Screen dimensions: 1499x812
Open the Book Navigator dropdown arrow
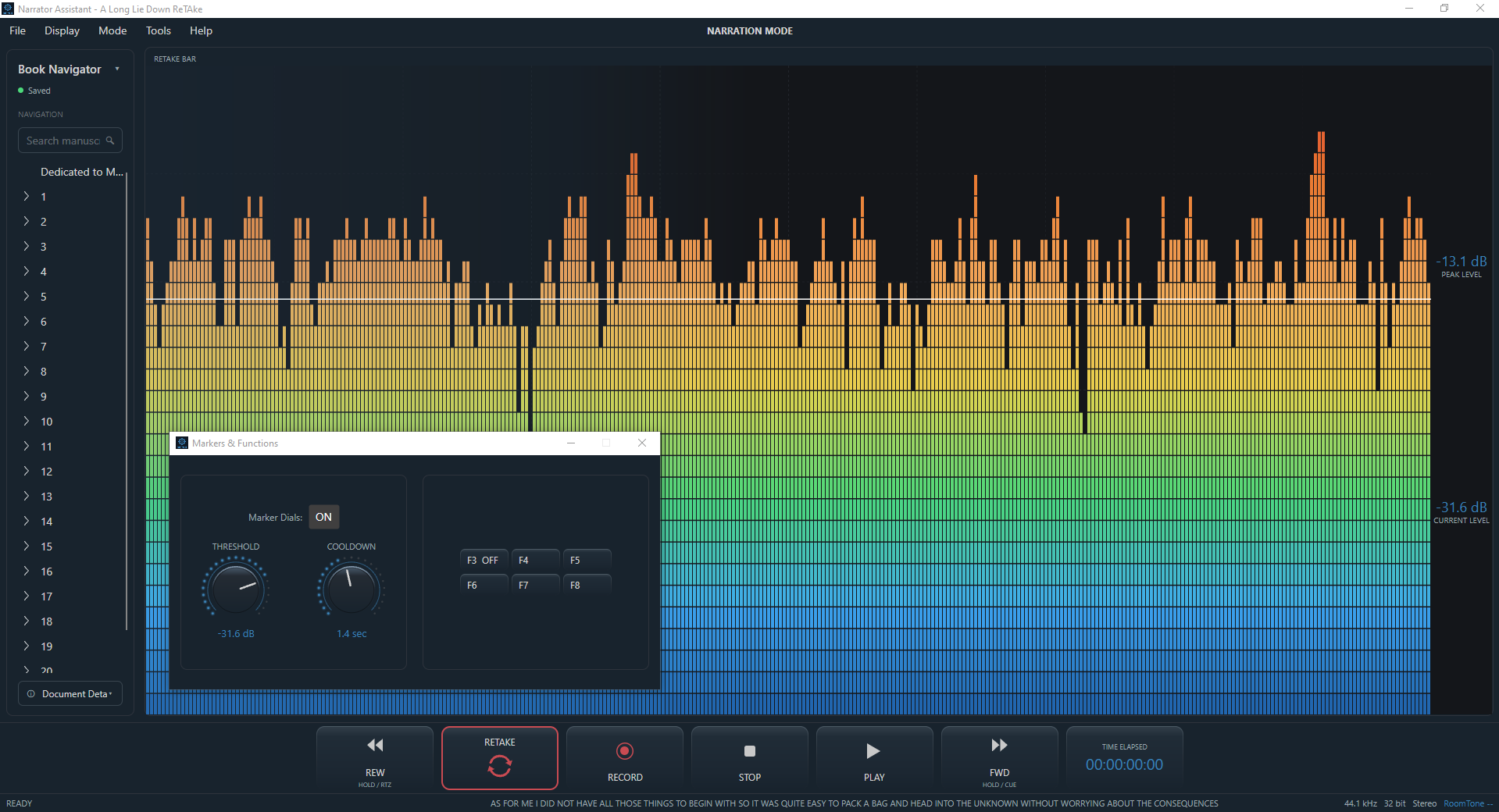pyautogui.click(x=117, y=69)
